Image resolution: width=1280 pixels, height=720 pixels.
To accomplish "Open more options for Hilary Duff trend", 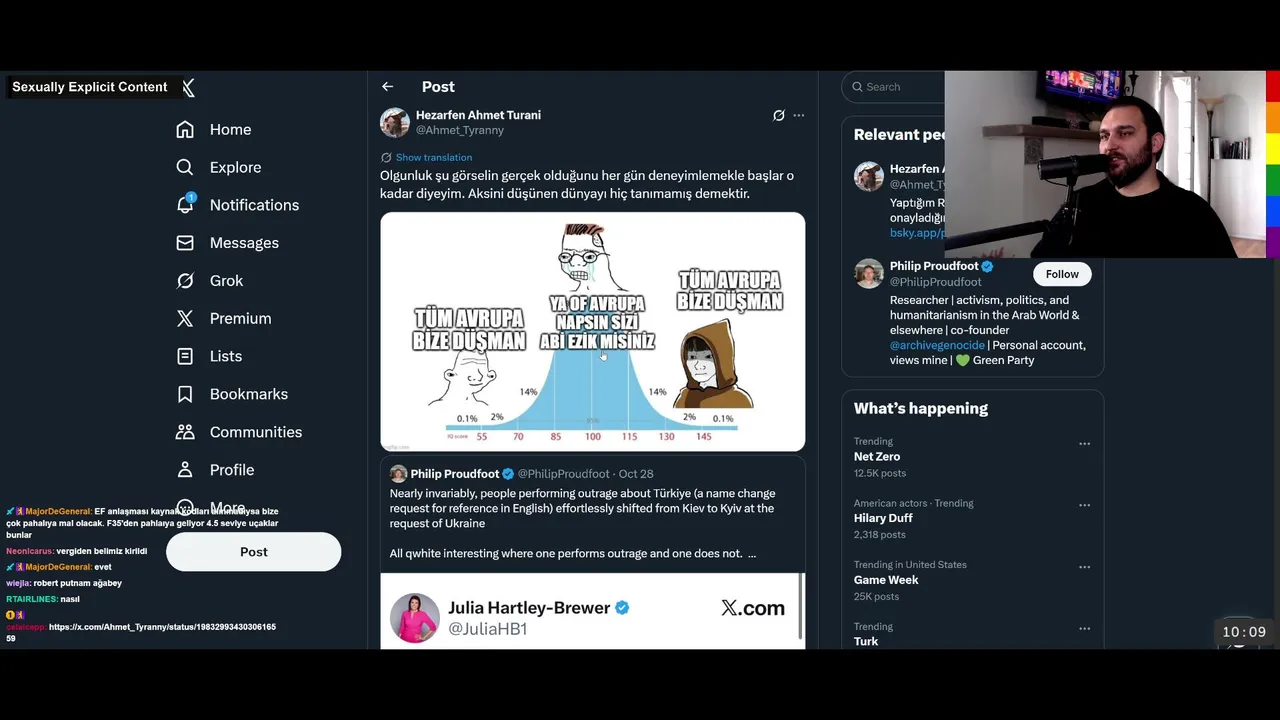I will pos(1084,505).
